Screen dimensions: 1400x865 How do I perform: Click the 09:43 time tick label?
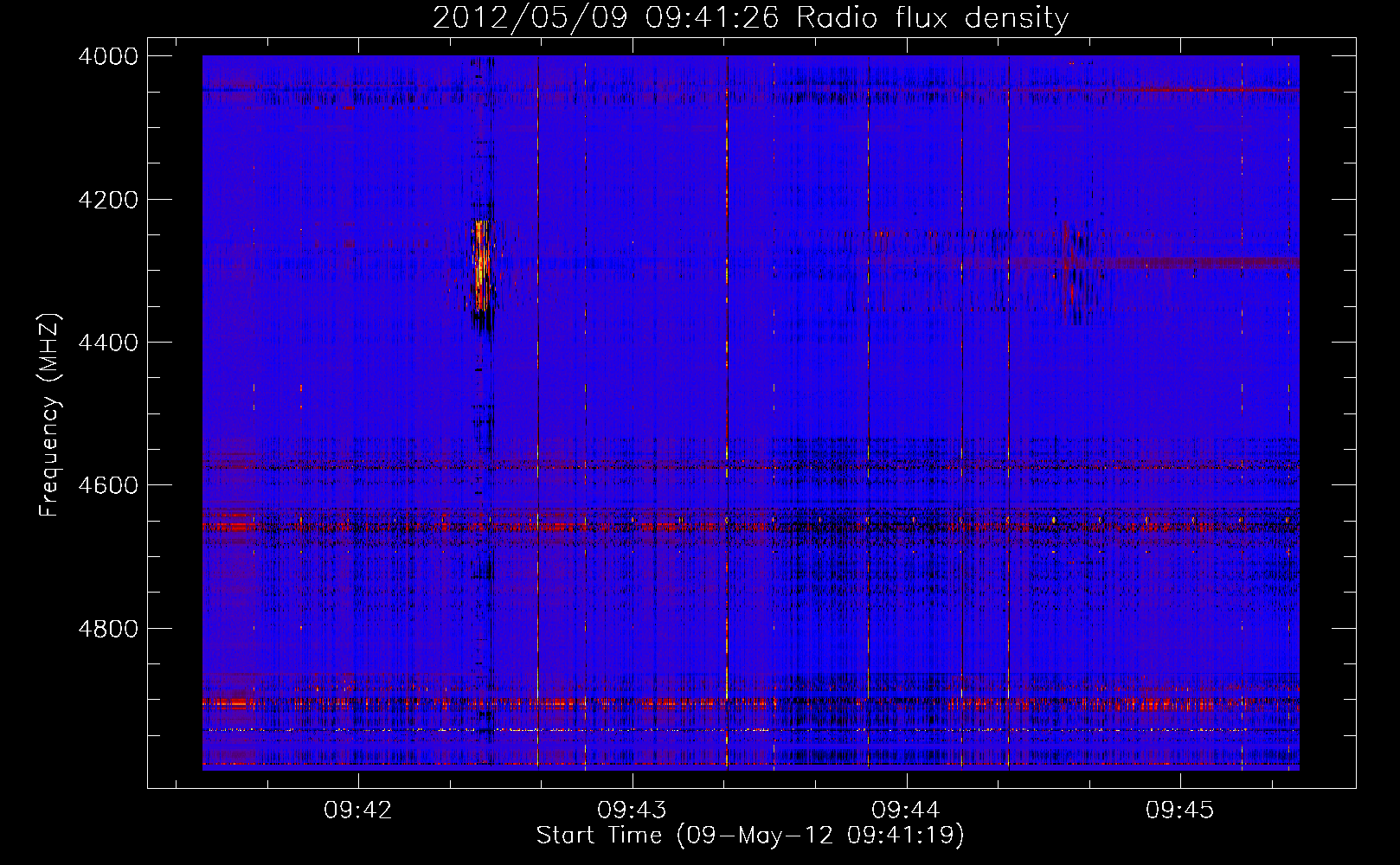(x=633, y=811)
